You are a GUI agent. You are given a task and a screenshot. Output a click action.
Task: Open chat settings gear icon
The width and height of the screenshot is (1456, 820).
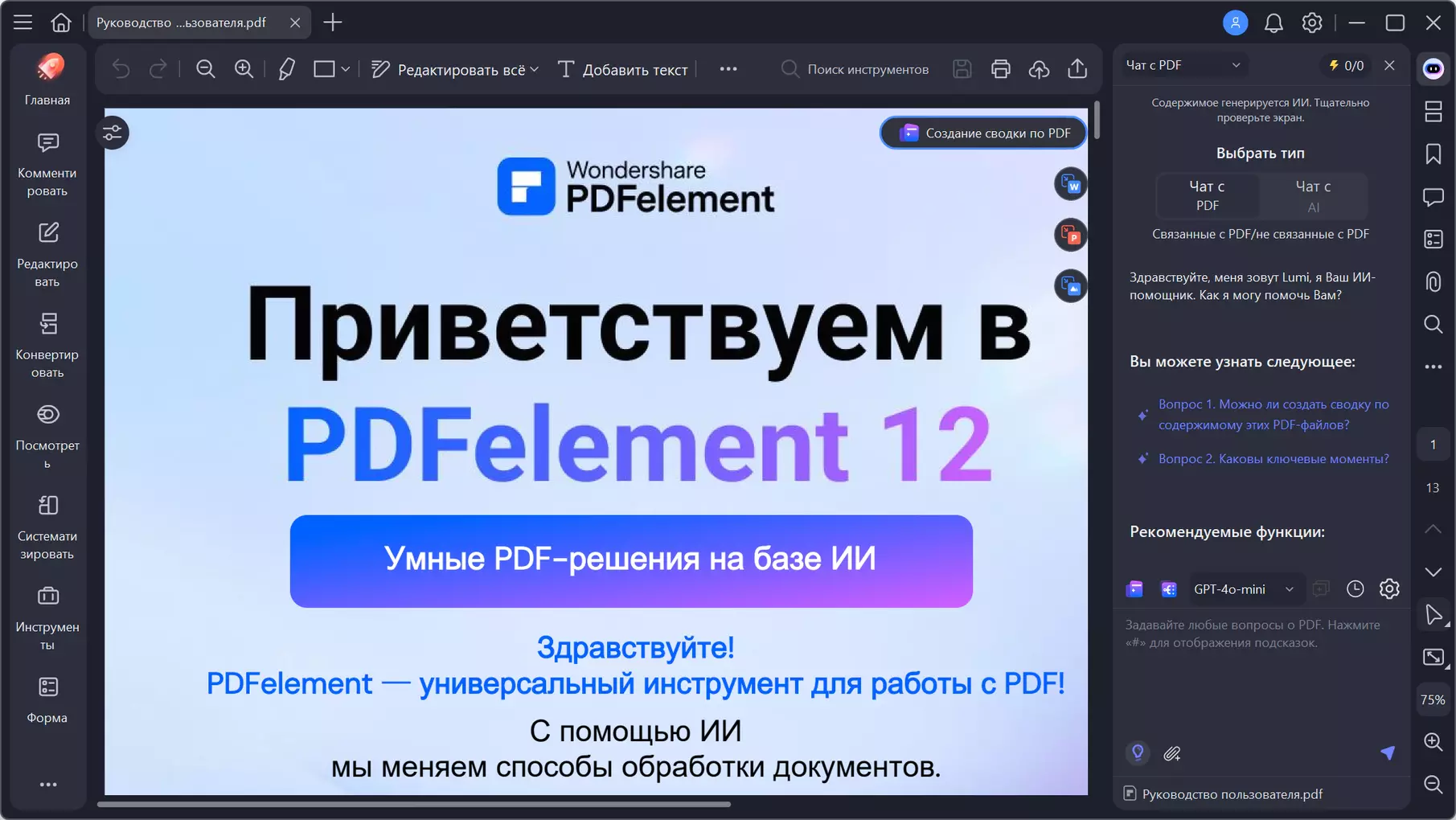click(x=1389, y=588)
